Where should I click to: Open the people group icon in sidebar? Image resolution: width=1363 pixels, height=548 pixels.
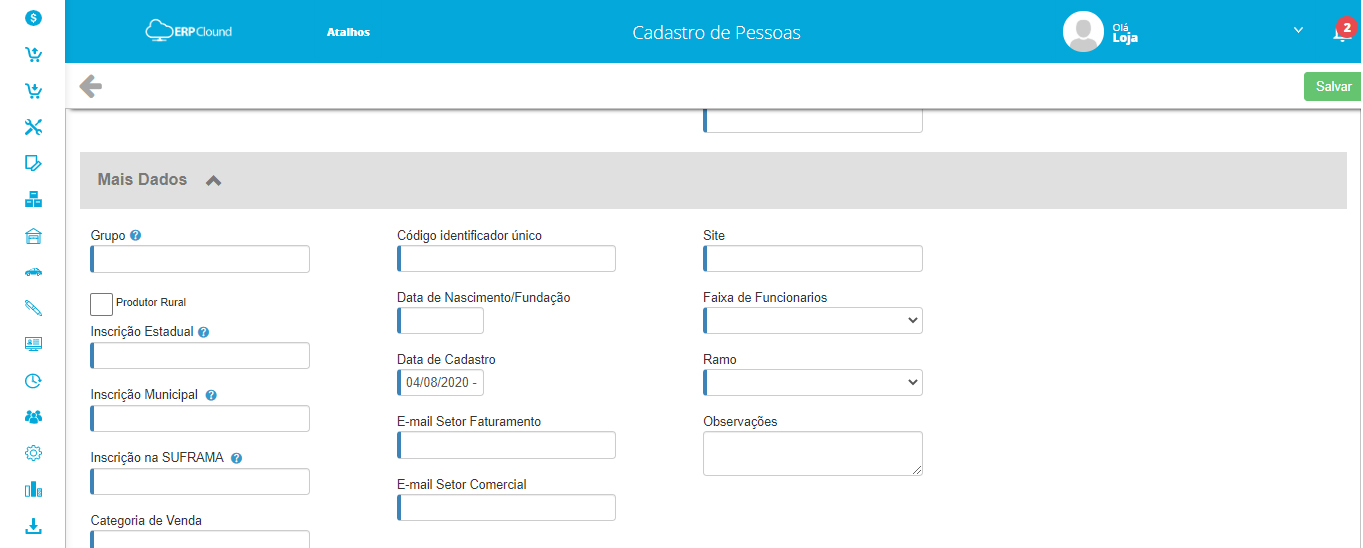(33, 416)
